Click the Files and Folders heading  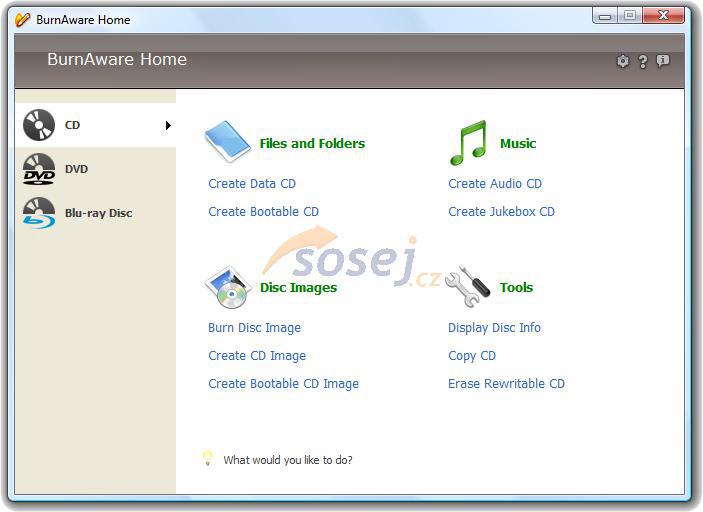click(312, 143)
